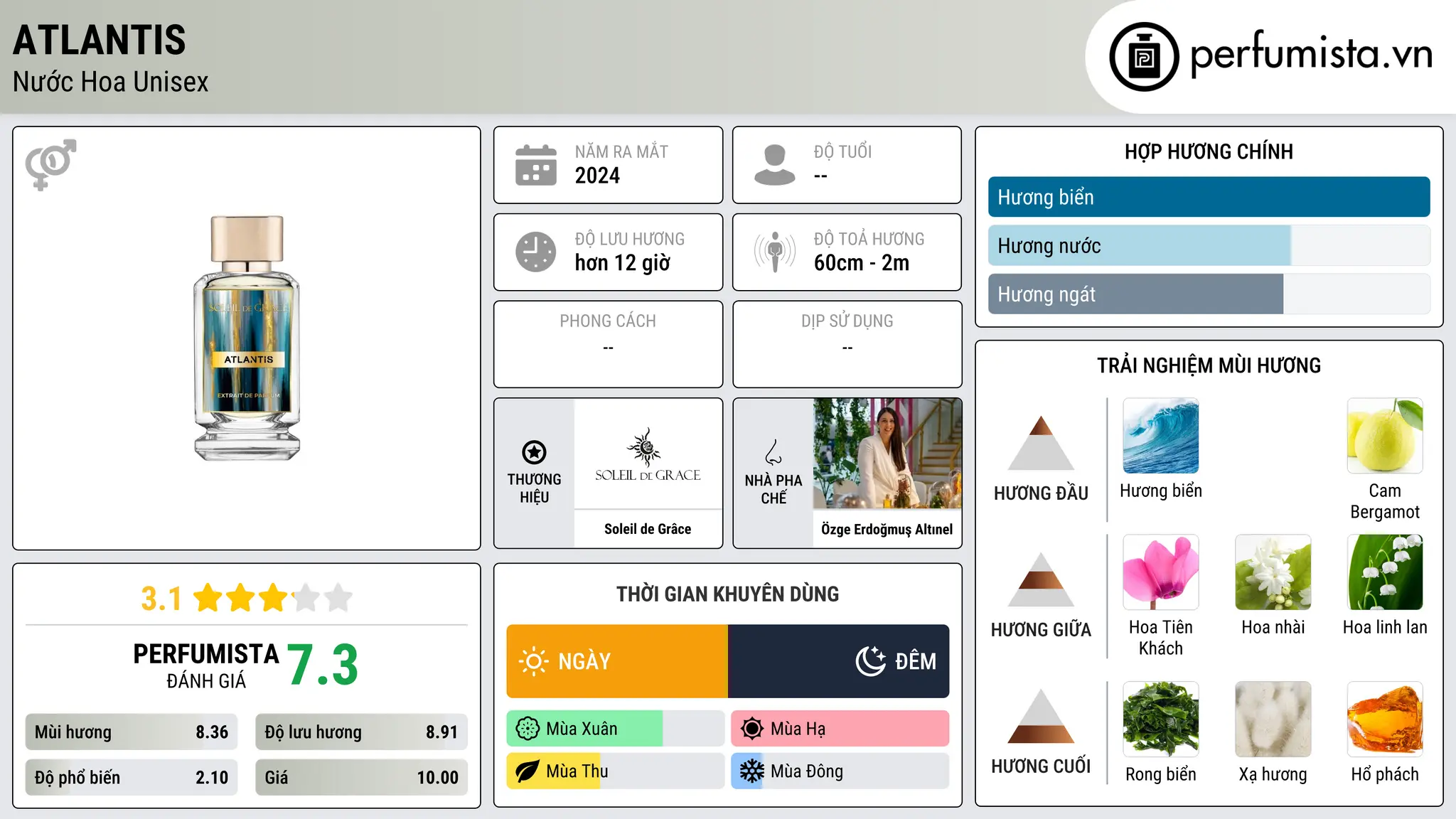The image size is (1456, 819).
Task: Click the perfumista.vn site name
Action: click(1312, 54)
